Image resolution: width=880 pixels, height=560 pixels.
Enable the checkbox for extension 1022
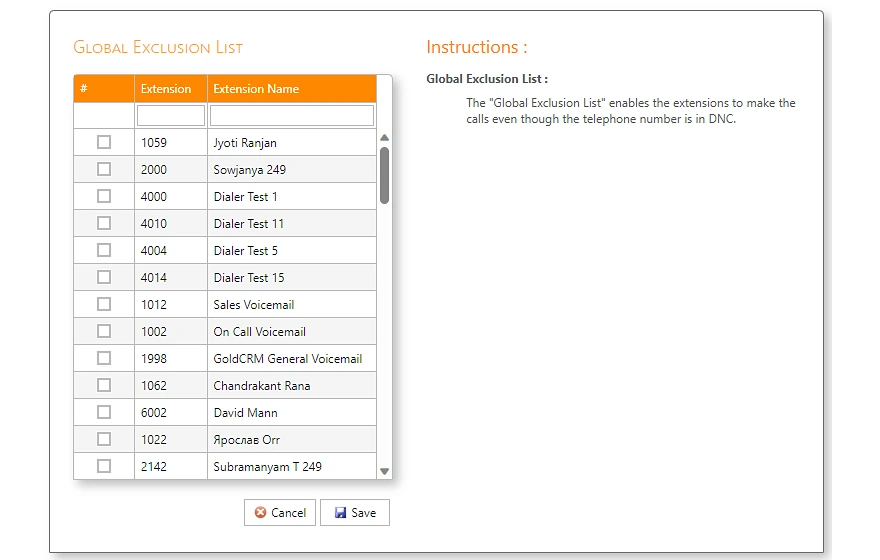[x=104, y=439]
